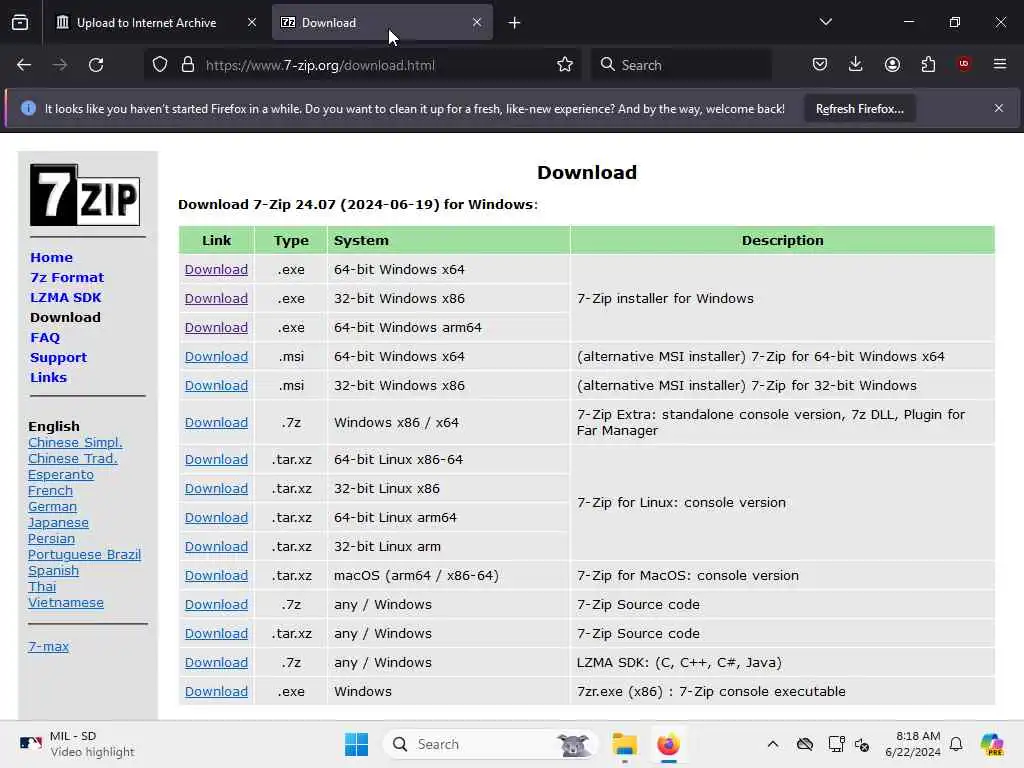Download 7zr.exe console executable
The image size is (1024, 768).
216,692
